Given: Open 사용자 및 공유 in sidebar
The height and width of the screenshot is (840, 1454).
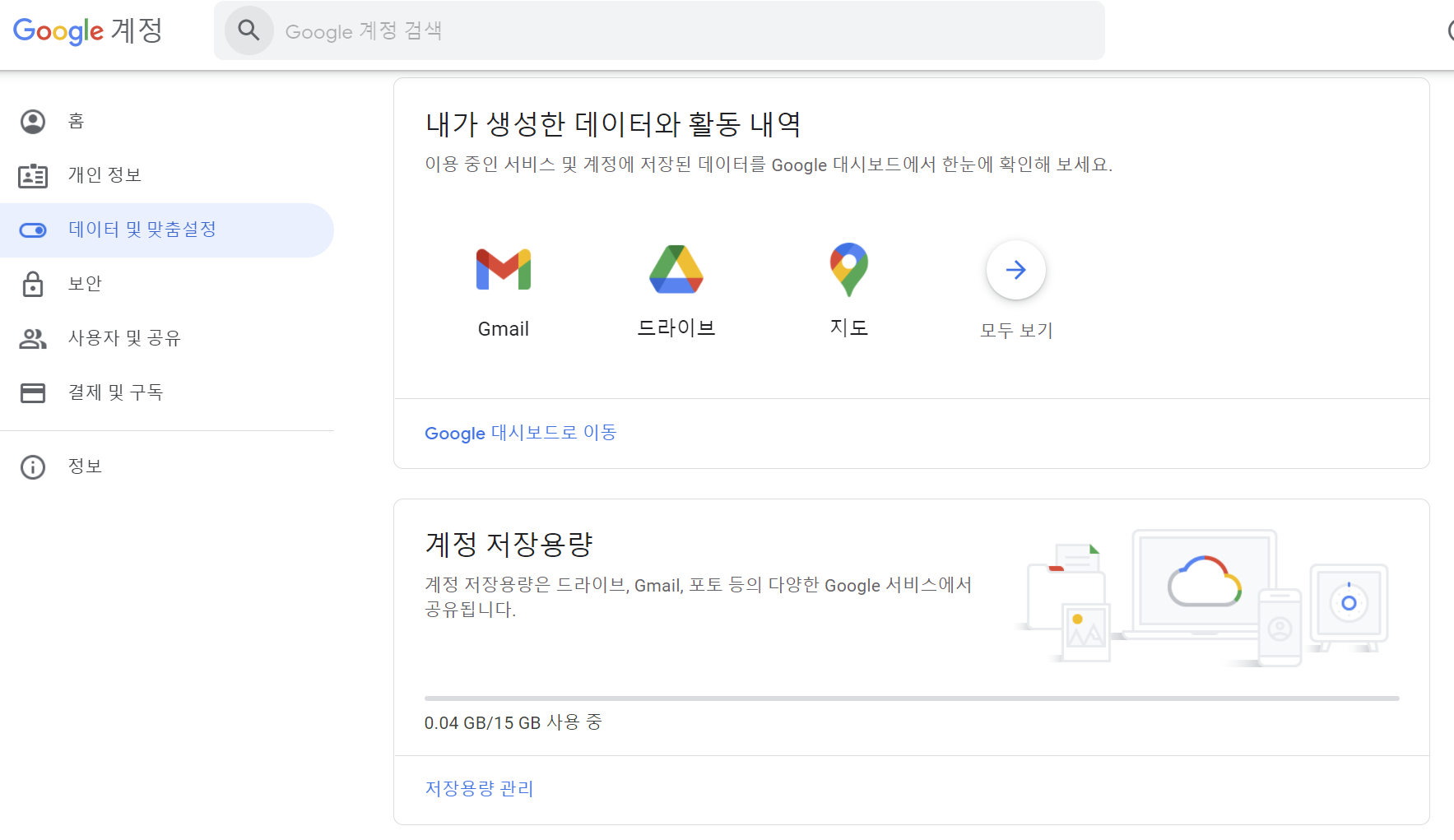Looking at the screenshot, I should (167, 339).
